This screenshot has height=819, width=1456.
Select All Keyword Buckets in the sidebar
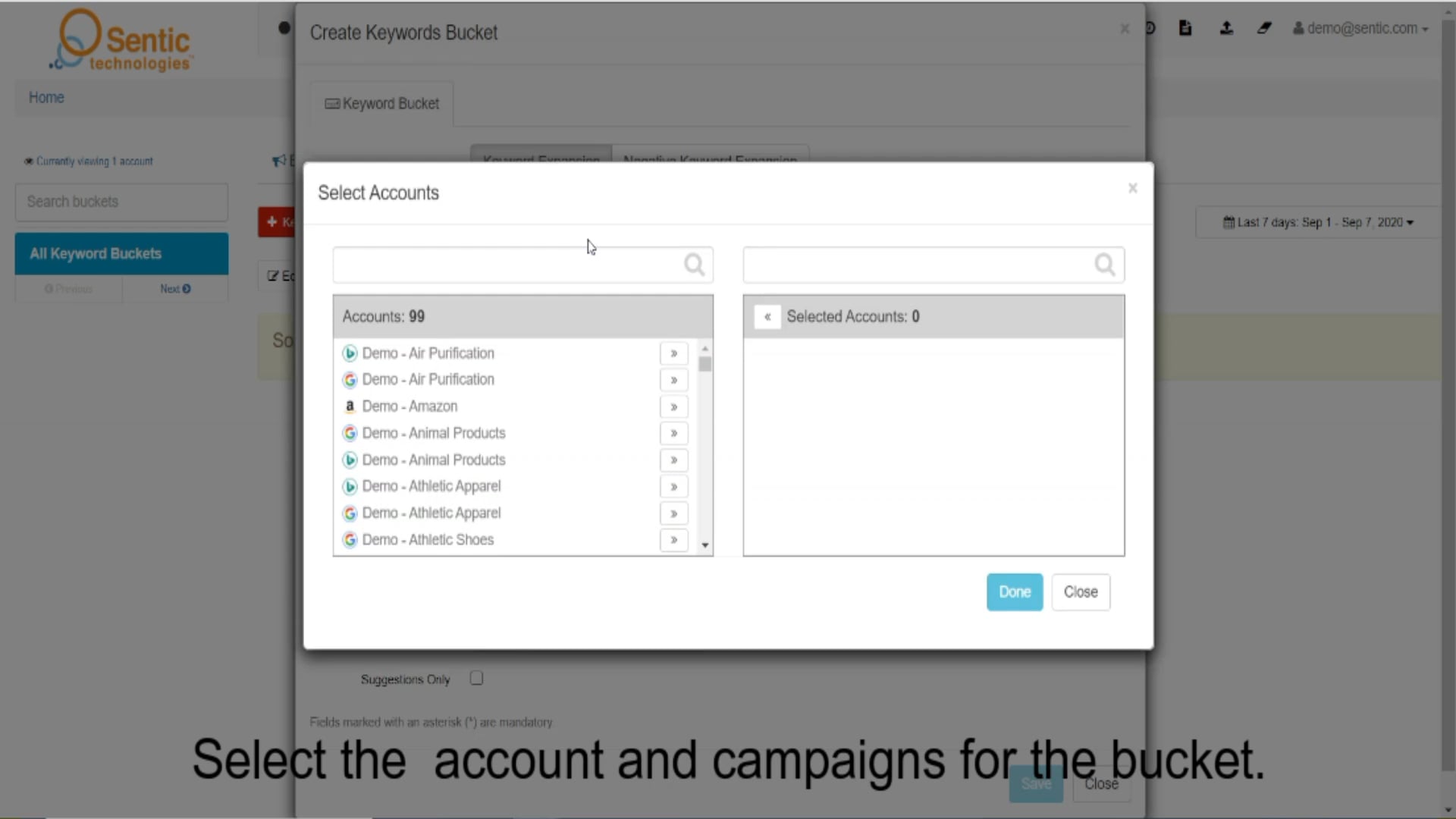(x=121, y=253)
